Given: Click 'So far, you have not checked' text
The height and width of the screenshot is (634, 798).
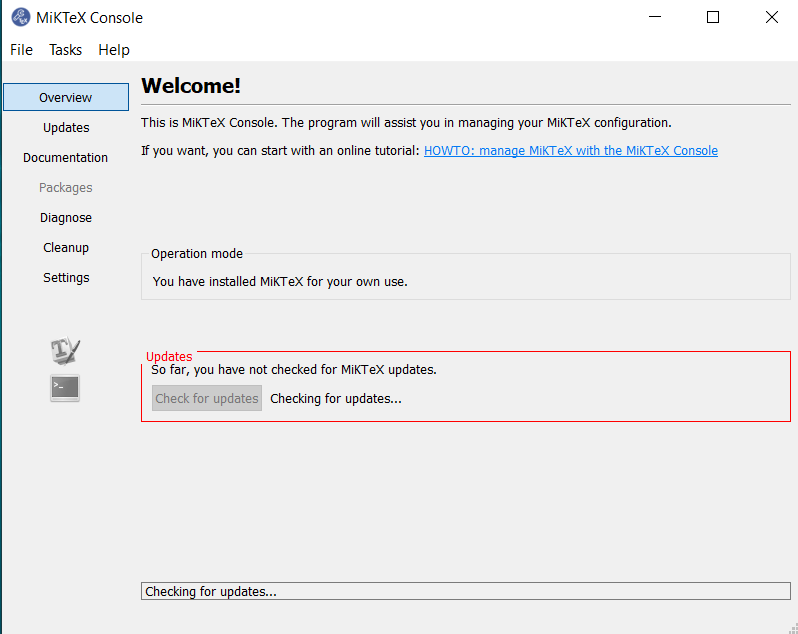Looking at the screenshot, I should (x=294, y=369).
